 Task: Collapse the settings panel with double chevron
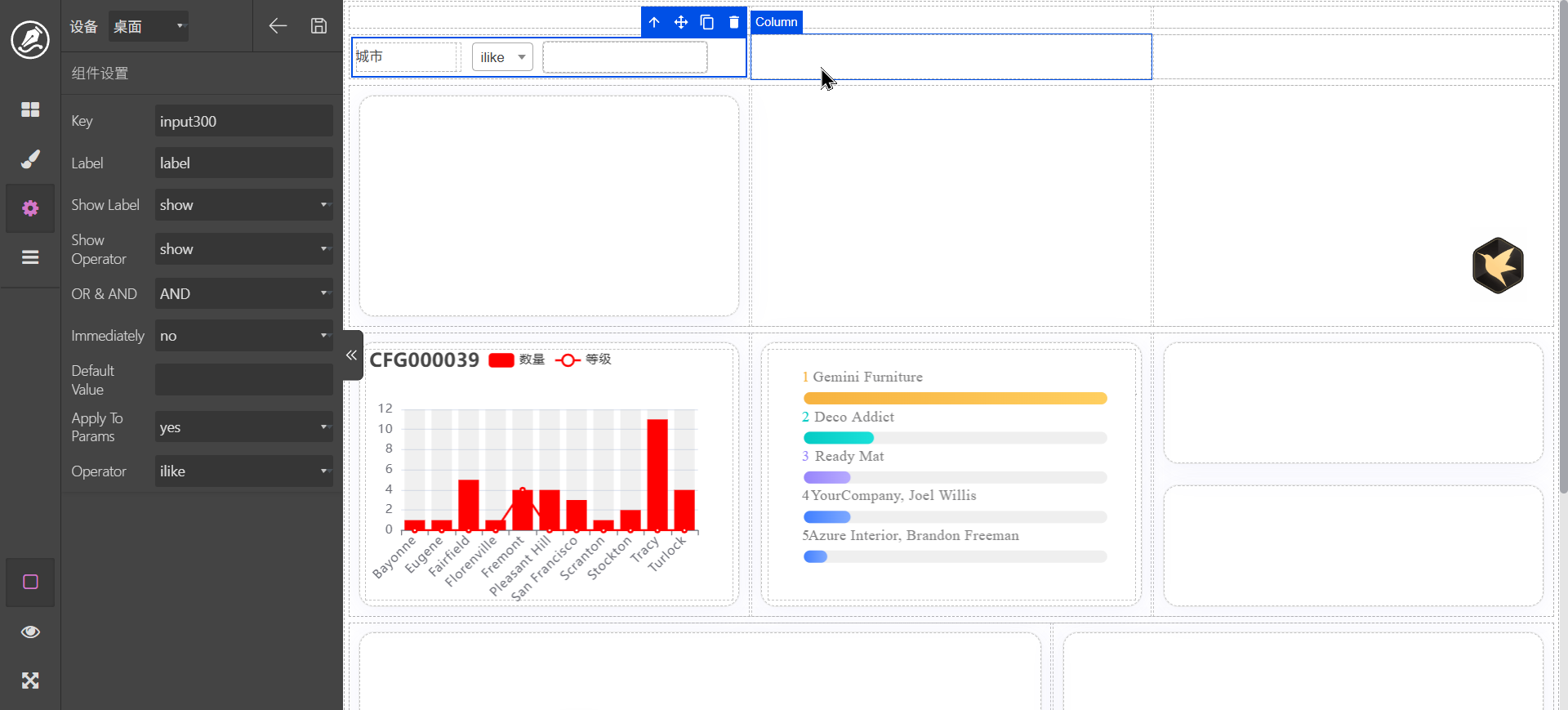click(x=352, y=355)
